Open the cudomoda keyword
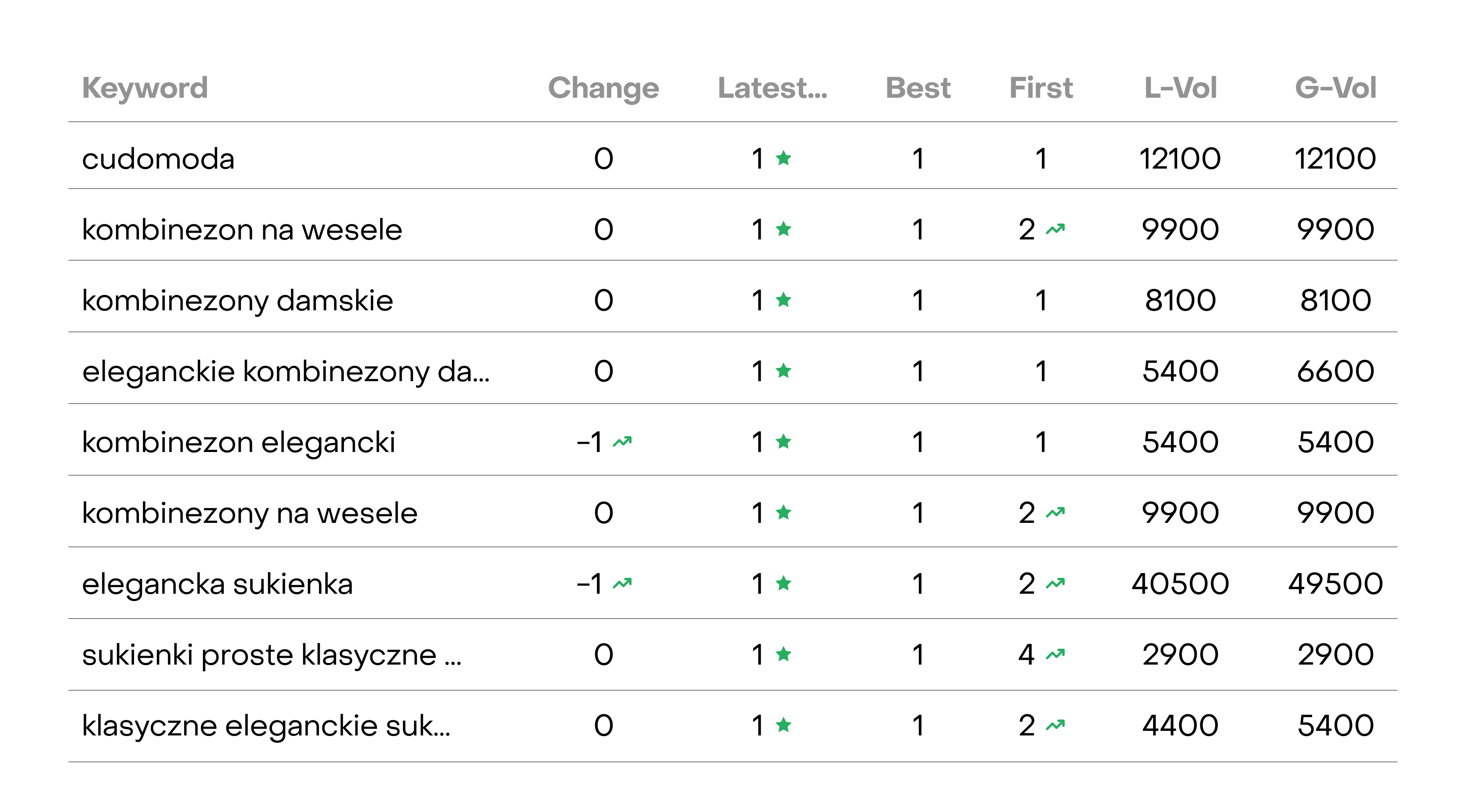 click(x=158, y=159)
